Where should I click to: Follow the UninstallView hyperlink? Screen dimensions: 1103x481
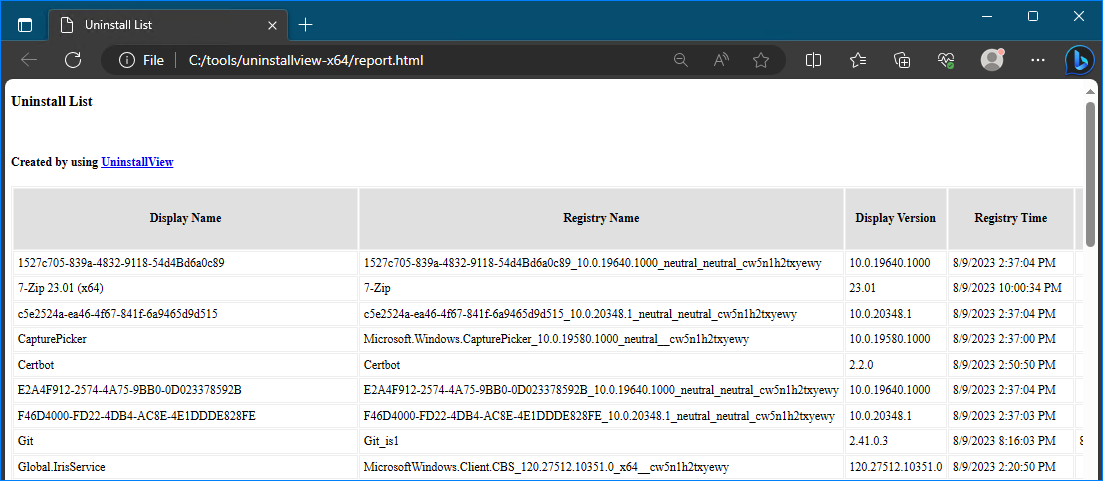point(137,162)
